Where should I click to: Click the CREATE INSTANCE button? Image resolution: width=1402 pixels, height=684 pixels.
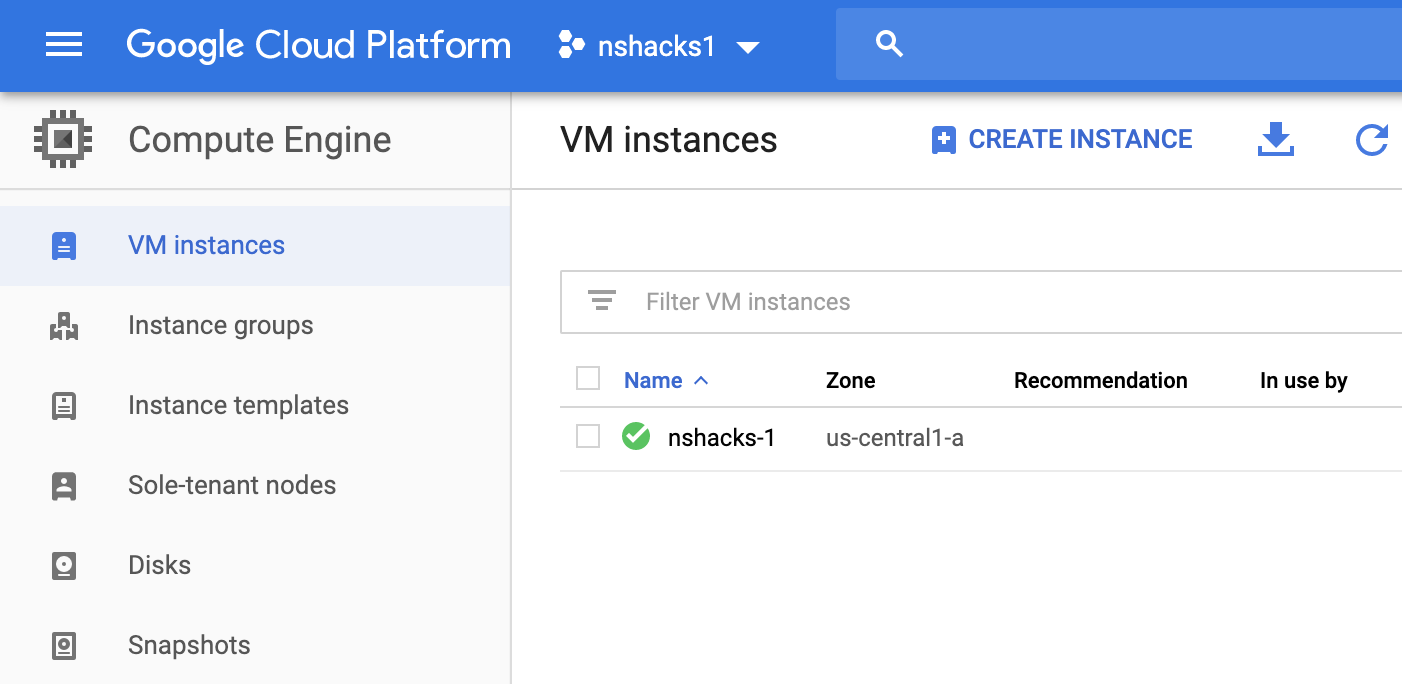click(x=1061, y=140)
